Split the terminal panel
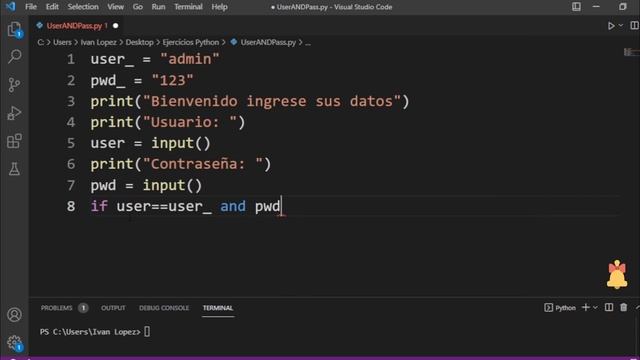The width and height of the screenshot is (640, 360). click(609, 307)
